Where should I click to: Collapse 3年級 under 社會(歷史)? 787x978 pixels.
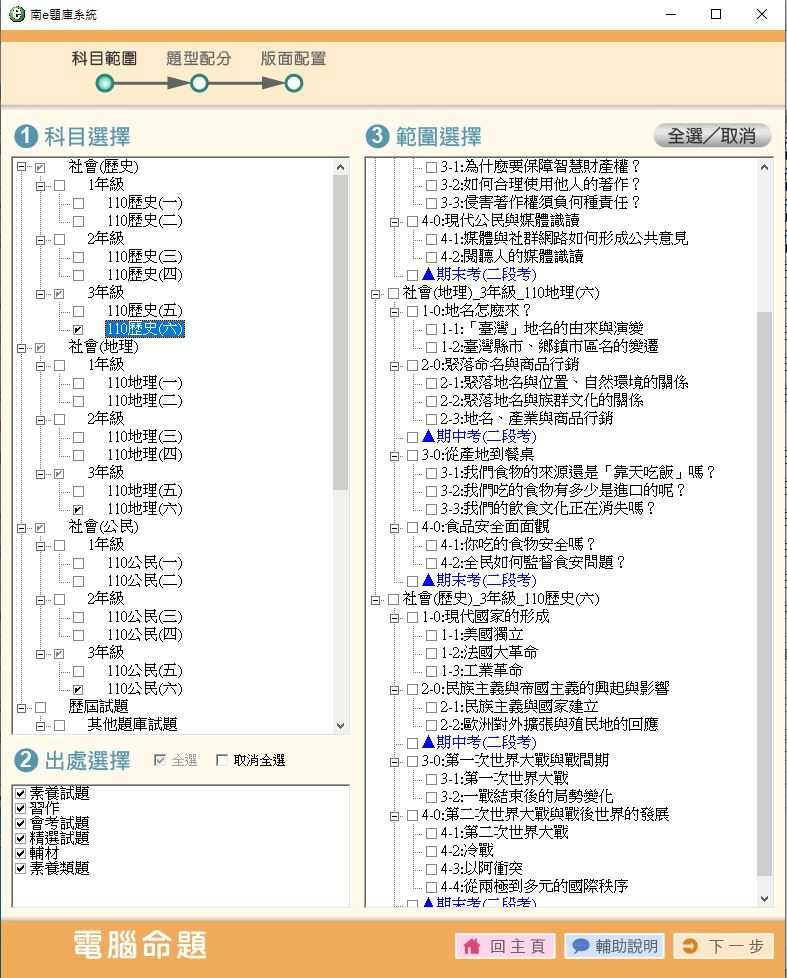click(x=41, y=293)
